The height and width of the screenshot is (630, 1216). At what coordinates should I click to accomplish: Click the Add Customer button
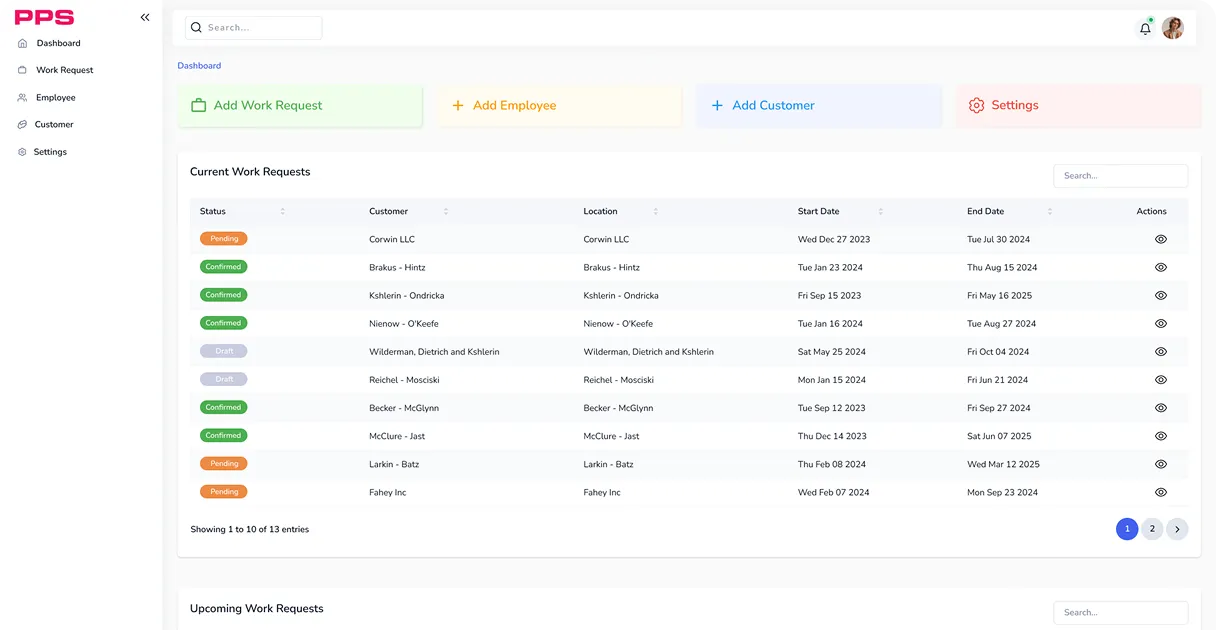point(819,105)
